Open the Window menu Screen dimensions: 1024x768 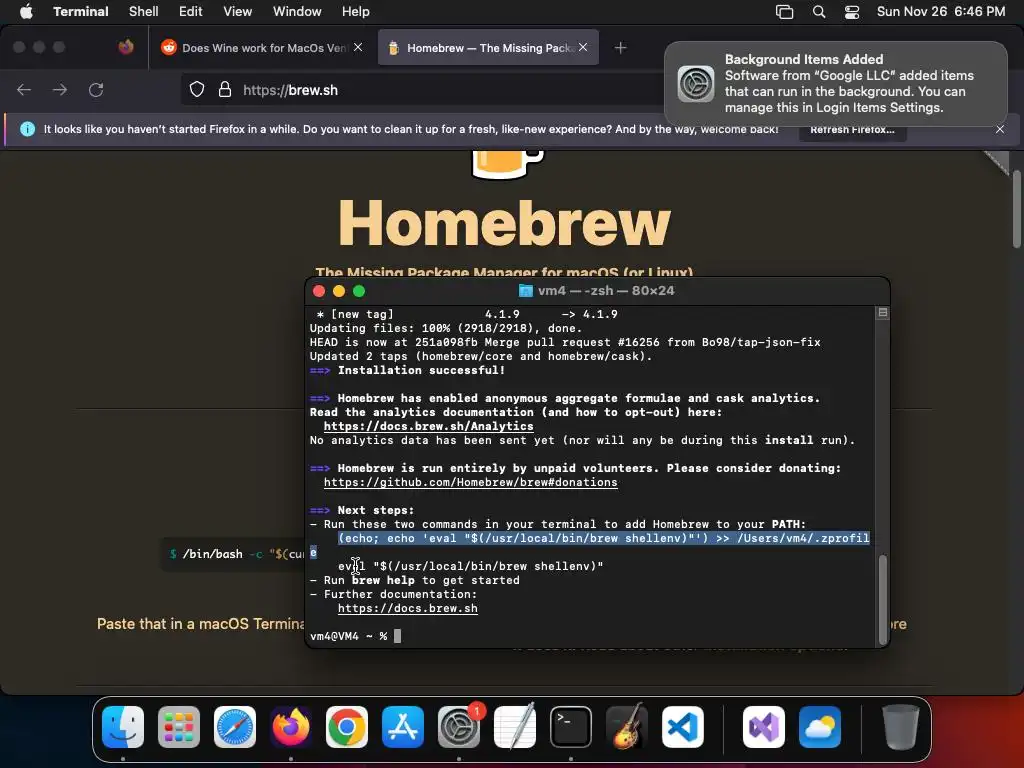(x=296, y=12)
